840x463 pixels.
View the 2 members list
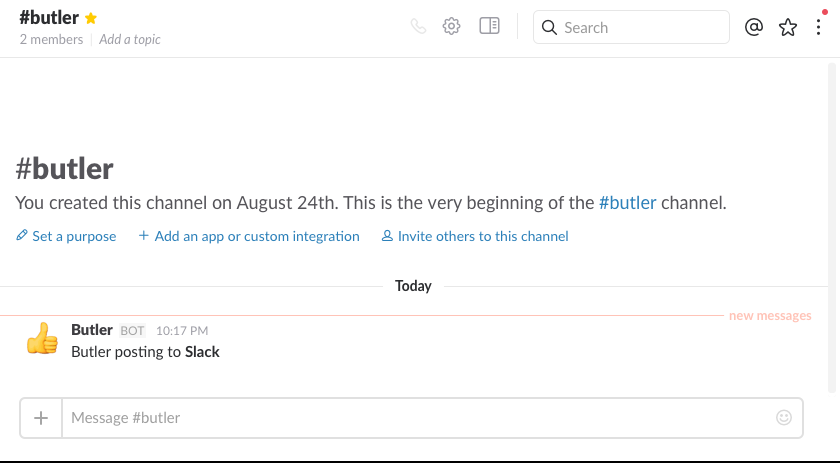pyautogui.click(x=51, y=40)
